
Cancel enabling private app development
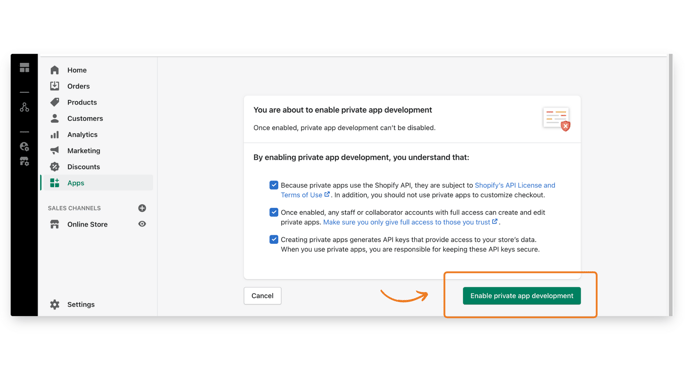tap(262, 296)
